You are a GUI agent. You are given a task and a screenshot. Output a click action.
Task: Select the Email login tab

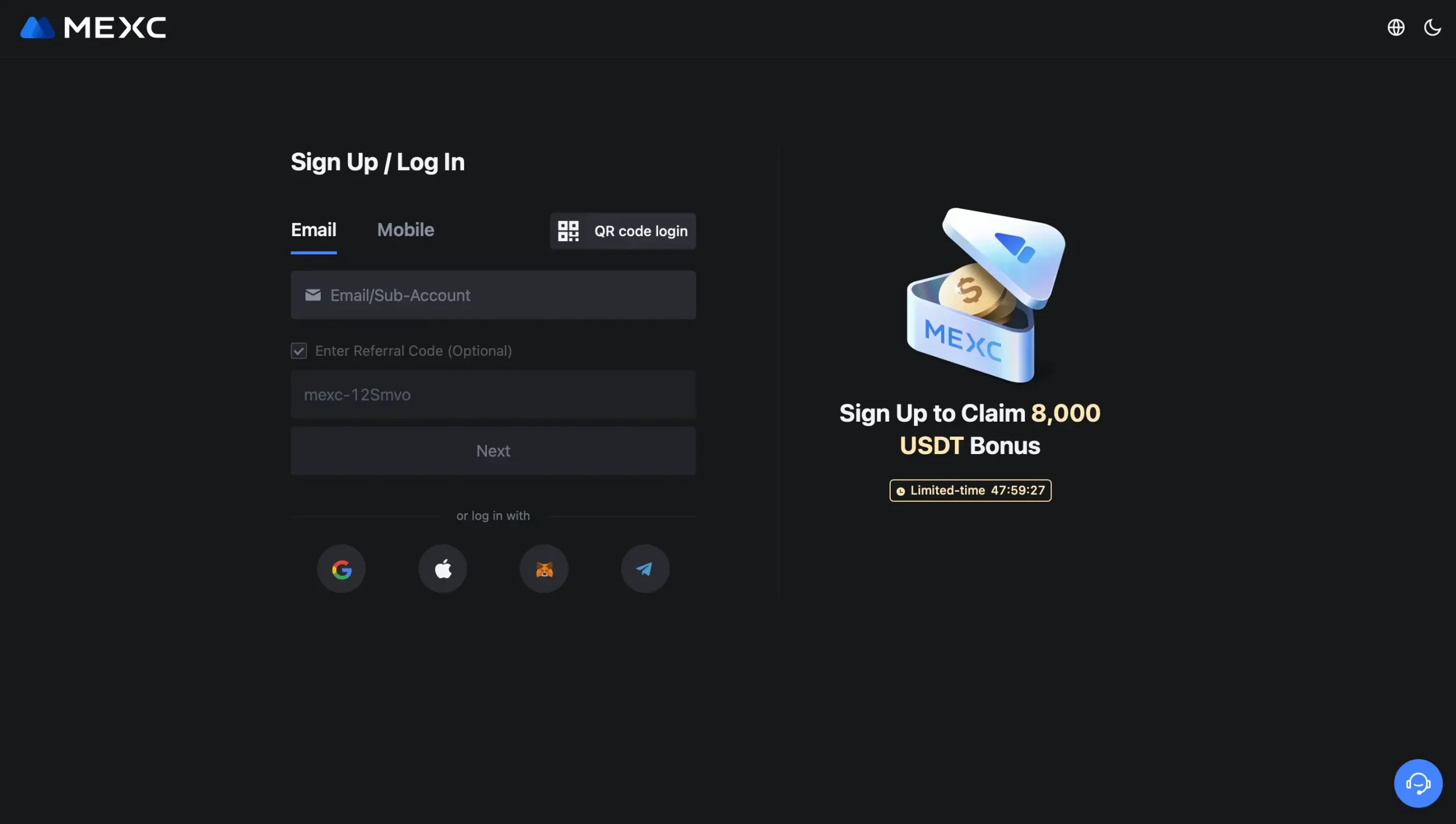(313, 229)
